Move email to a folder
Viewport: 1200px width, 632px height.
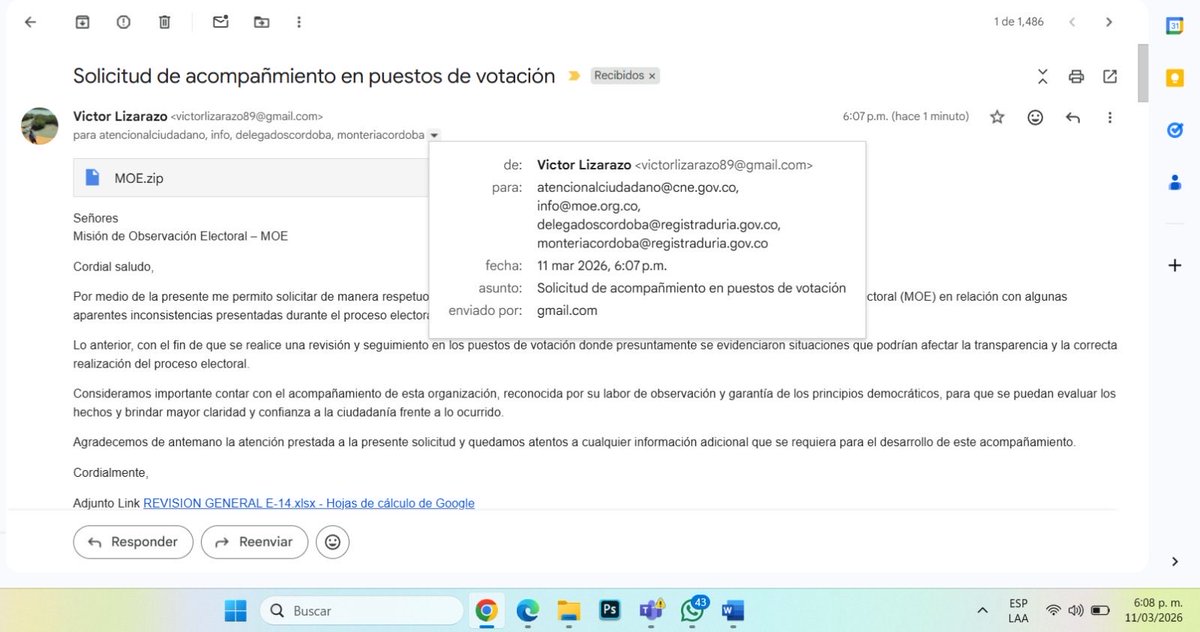pos(261,22)
